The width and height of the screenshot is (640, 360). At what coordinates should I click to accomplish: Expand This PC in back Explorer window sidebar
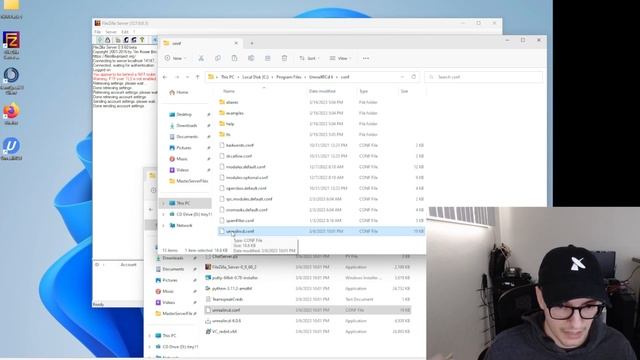tap(150, 336)
